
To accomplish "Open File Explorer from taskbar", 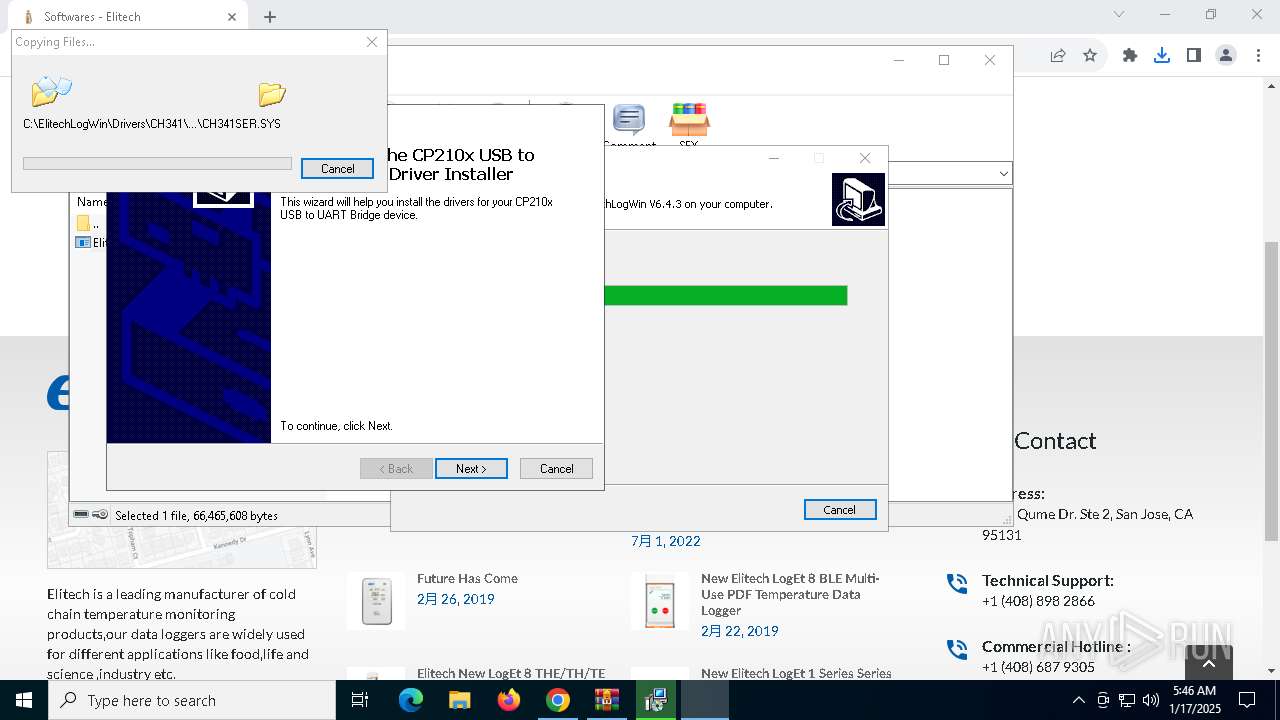I will tap(460, 700).
